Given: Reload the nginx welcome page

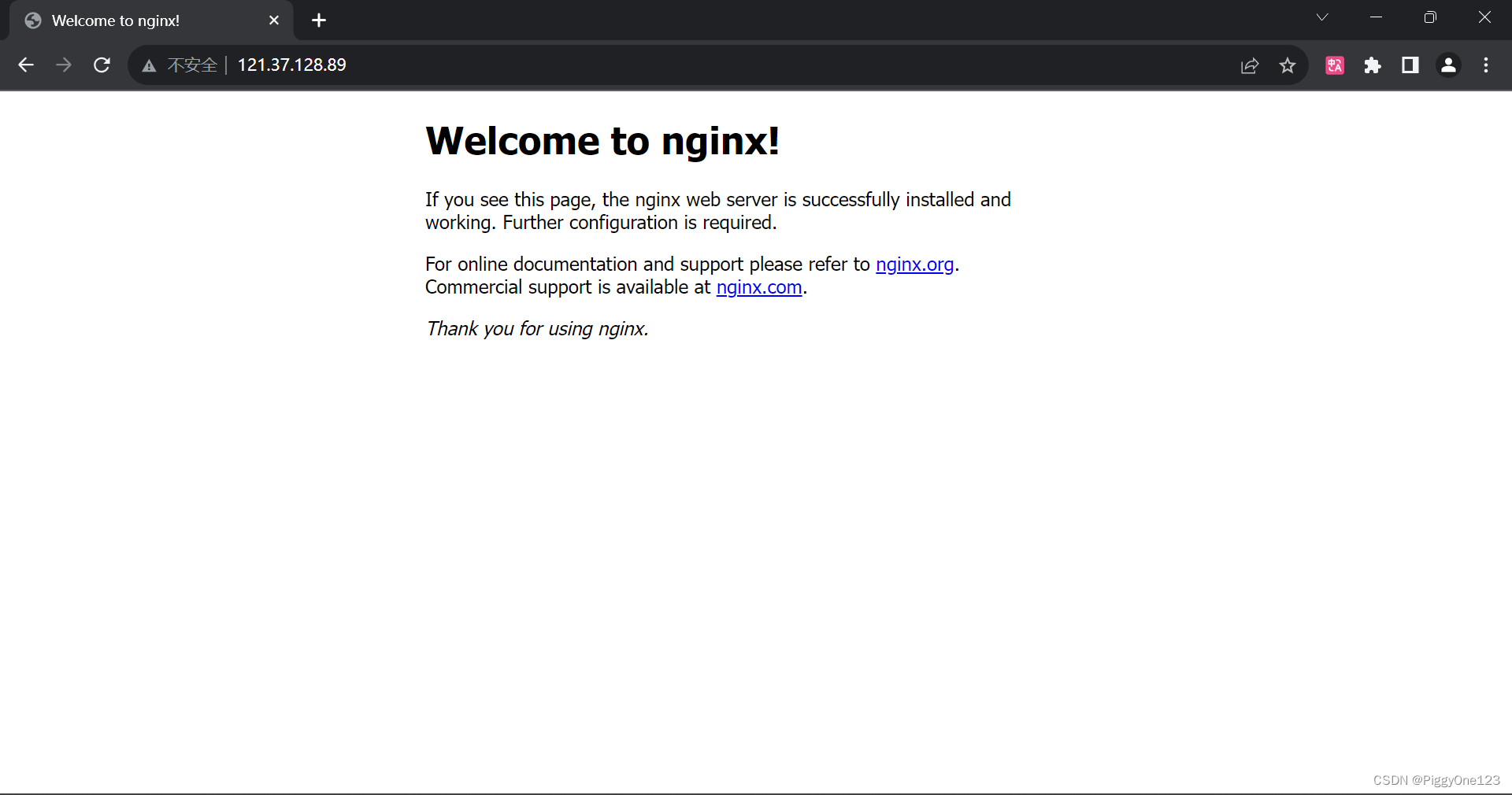Looking at the screenshot, I should (x=102, y=65).
